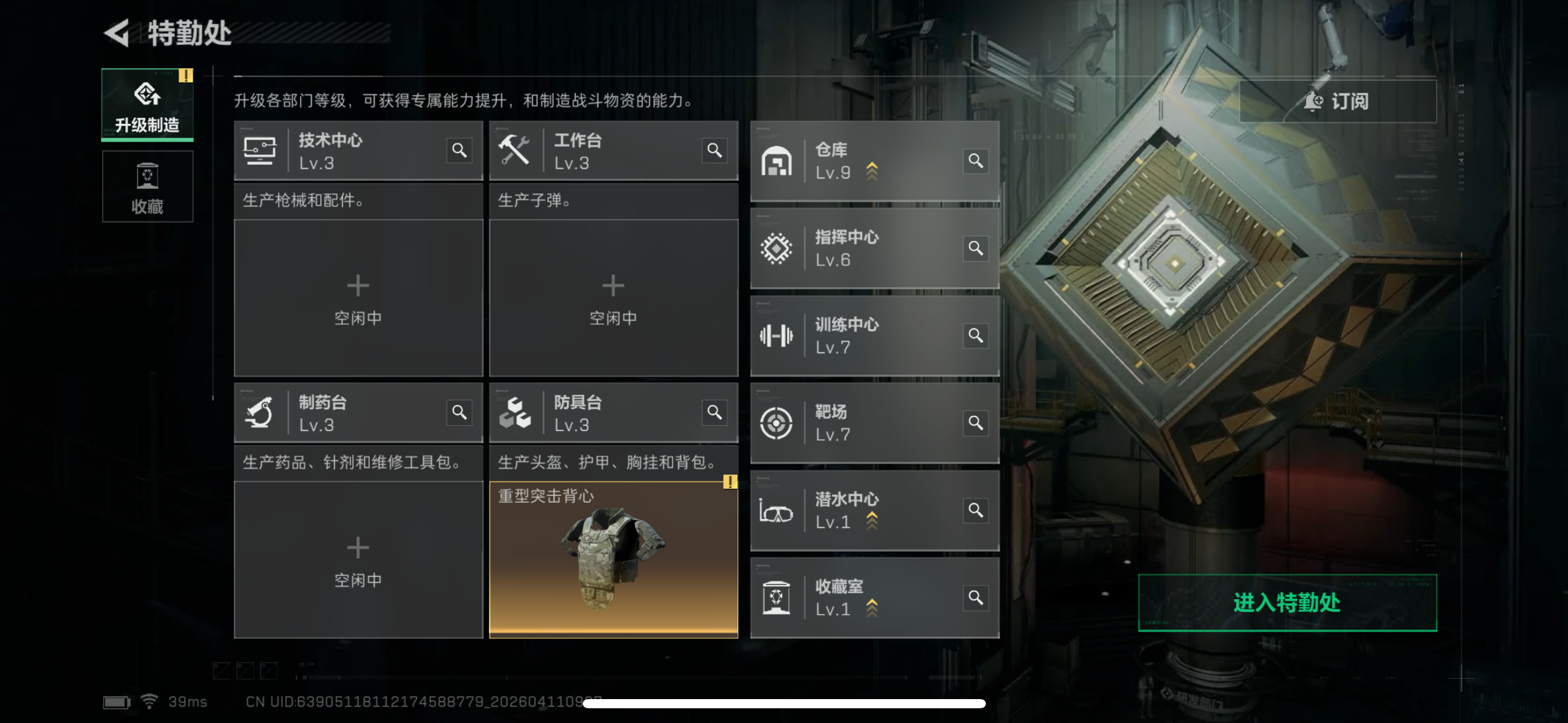Switch to the 升级制造 tab

(147, 104)
